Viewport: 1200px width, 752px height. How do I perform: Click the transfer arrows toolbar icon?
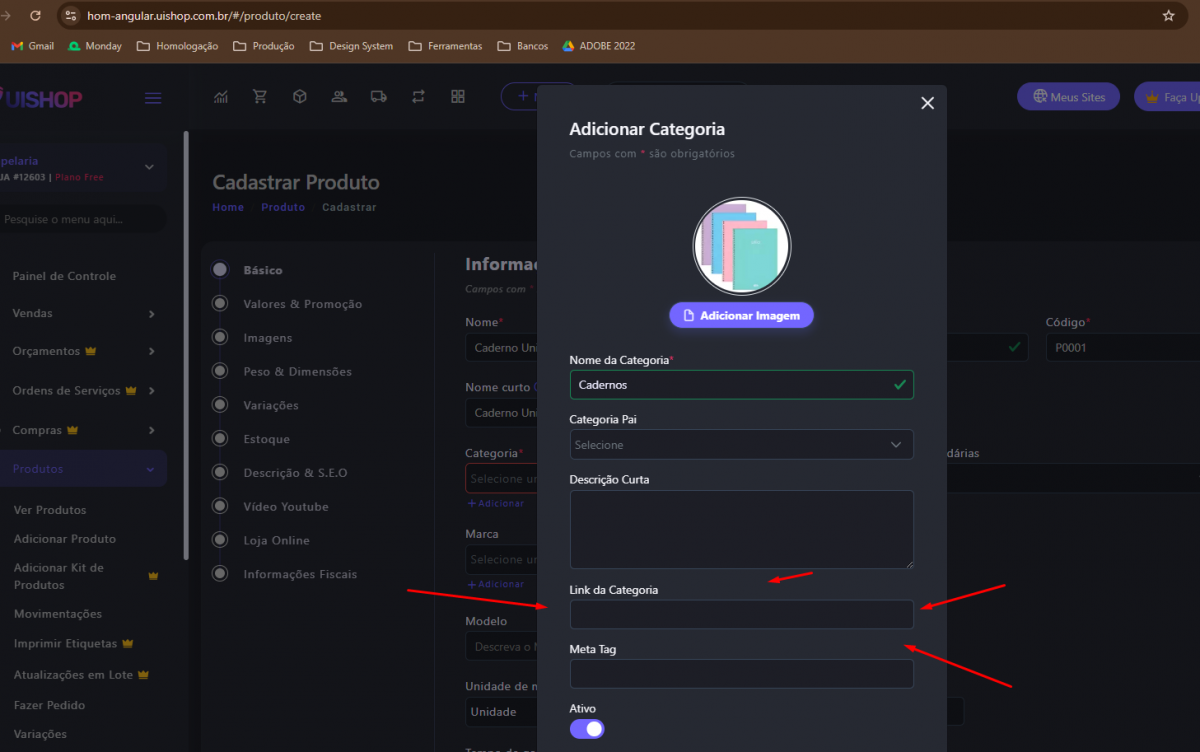tap(418, 97)
